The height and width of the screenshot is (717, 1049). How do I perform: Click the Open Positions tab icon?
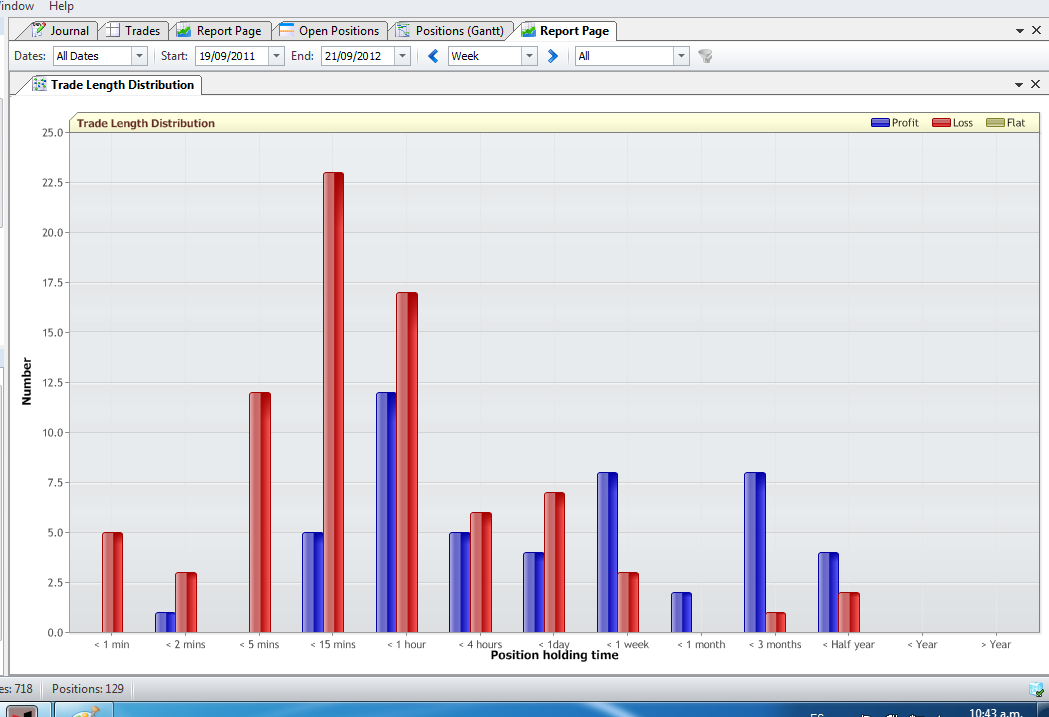pos(286,30)
